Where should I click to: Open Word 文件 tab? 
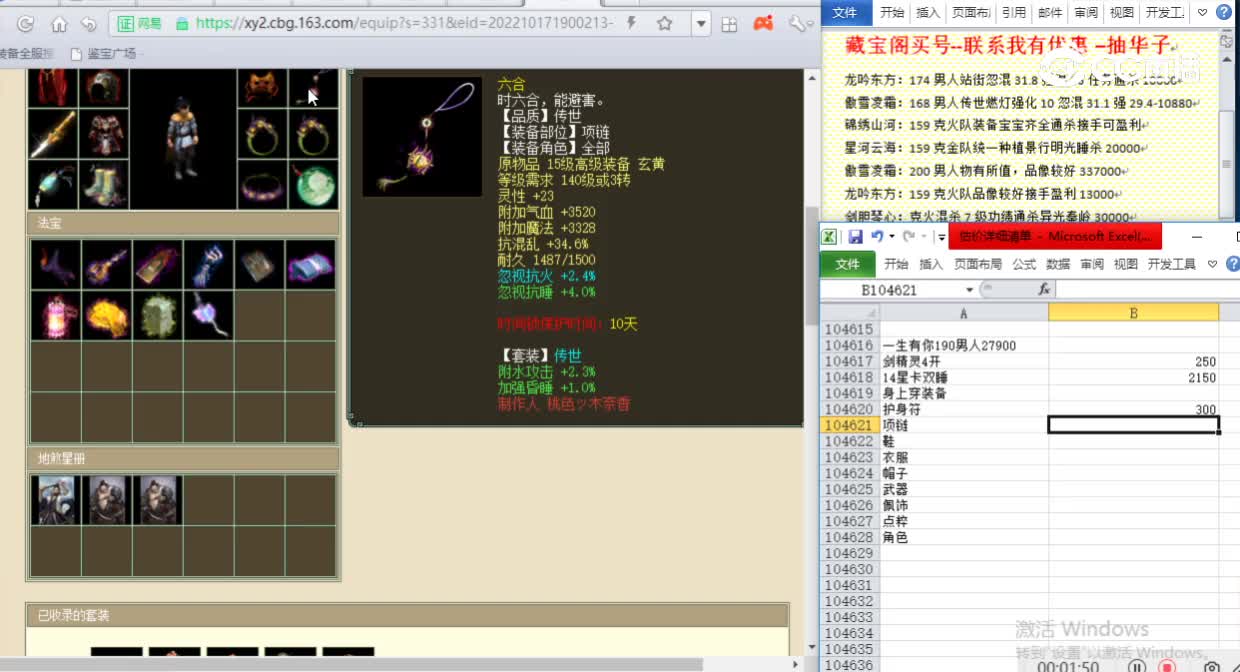pyautogui.click(x=845, y=12)
